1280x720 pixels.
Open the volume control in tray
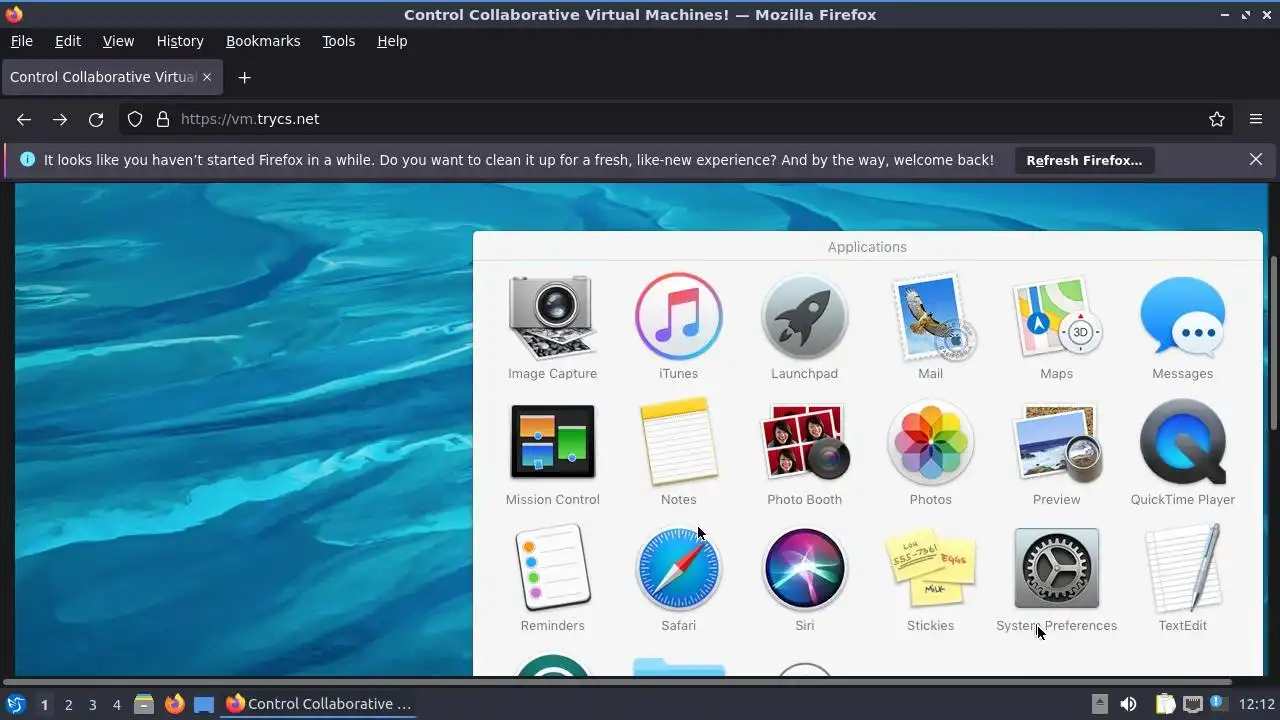pos(1128,704)
